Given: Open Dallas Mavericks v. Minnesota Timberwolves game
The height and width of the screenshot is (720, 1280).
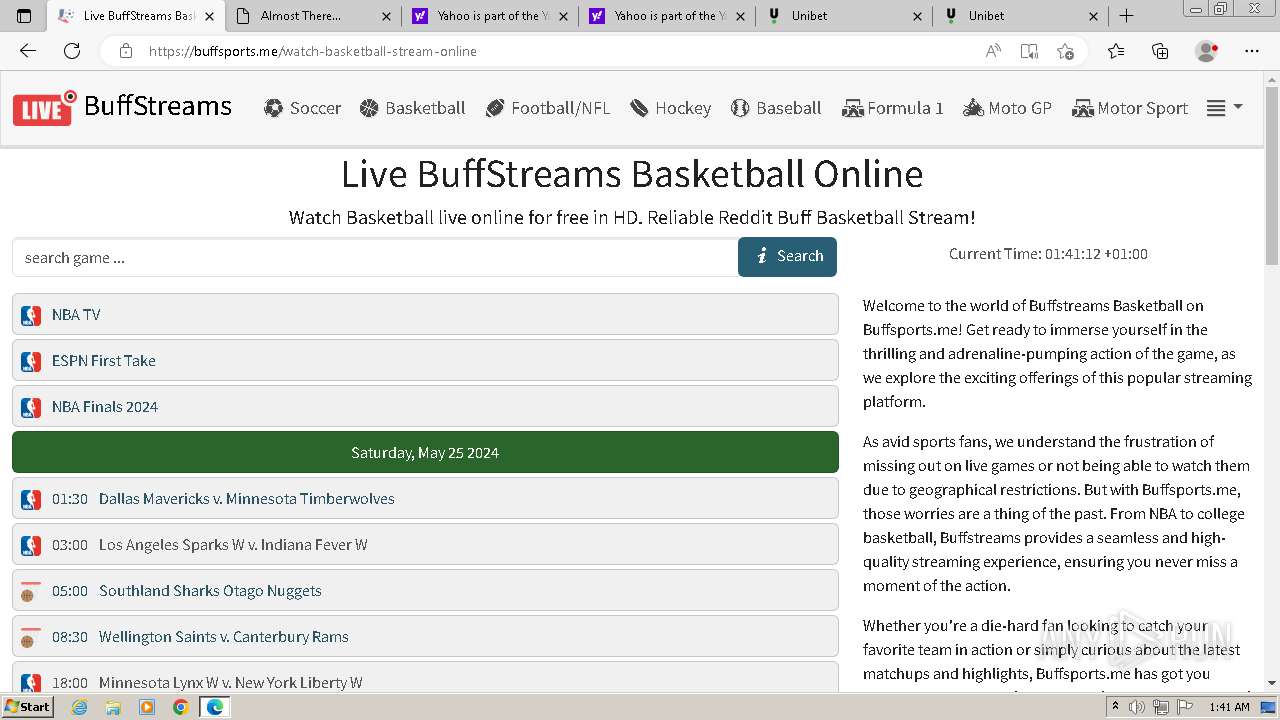Looking at the screenshot, I should 425,499.
